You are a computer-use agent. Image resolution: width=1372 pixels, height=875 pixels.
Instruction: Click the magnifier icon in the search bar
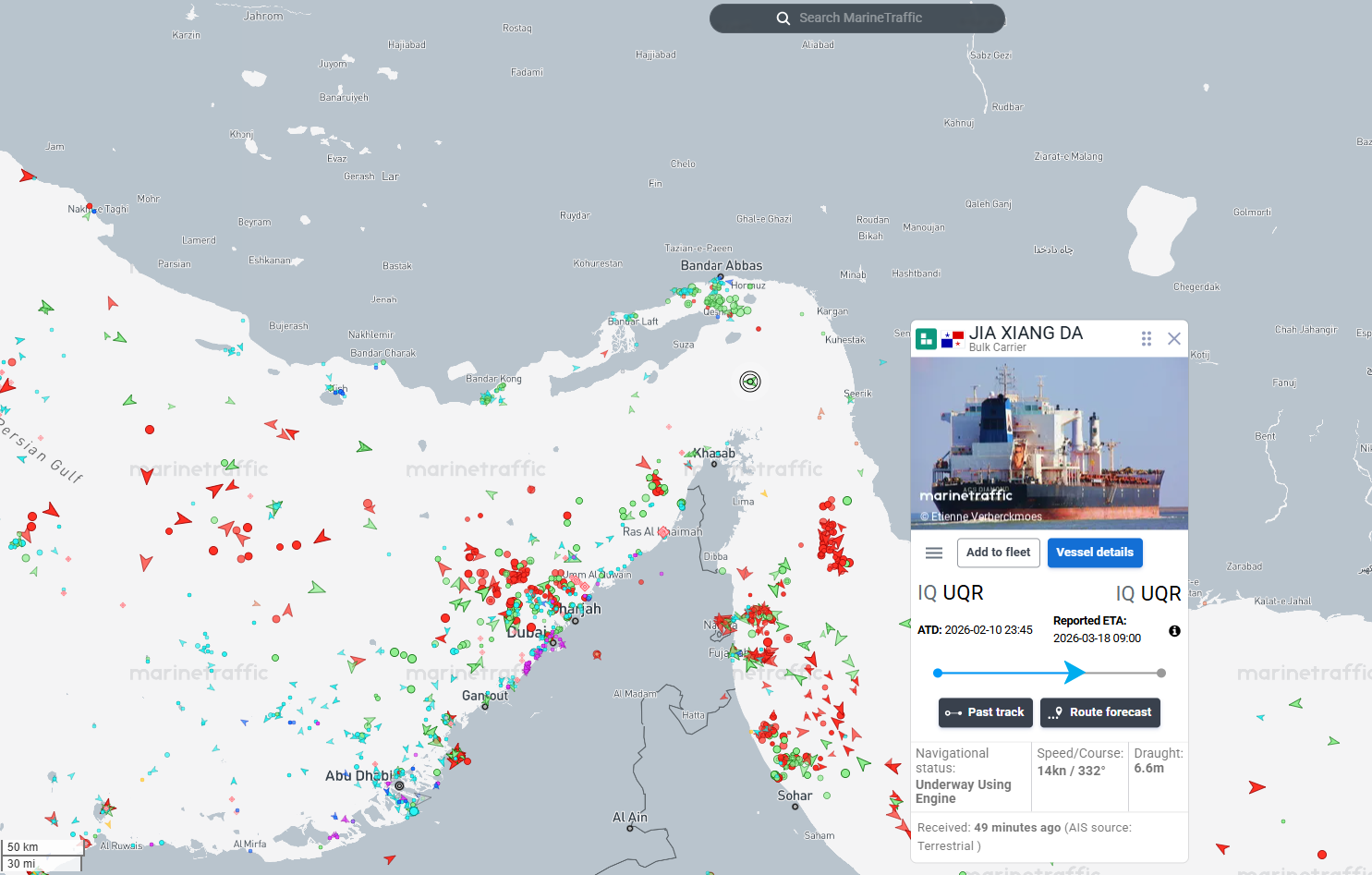point(783,18)
